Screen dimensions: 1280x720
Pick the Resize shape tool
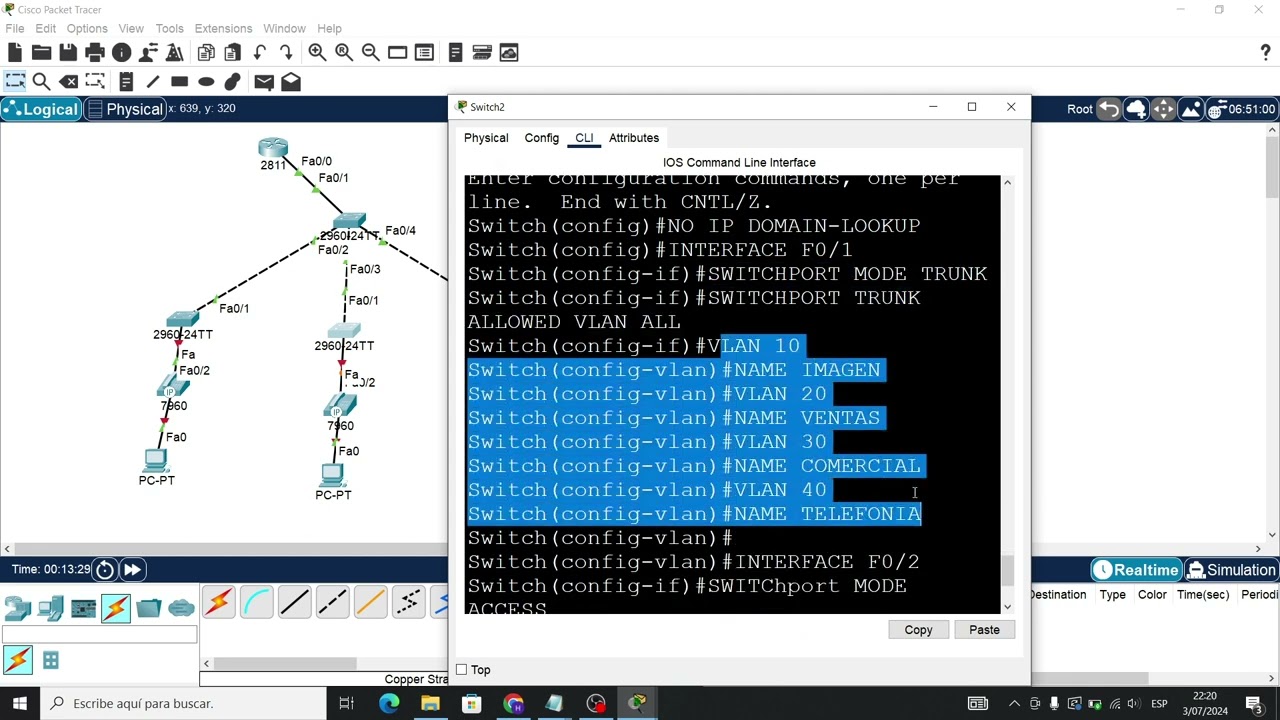coord(95,81)
